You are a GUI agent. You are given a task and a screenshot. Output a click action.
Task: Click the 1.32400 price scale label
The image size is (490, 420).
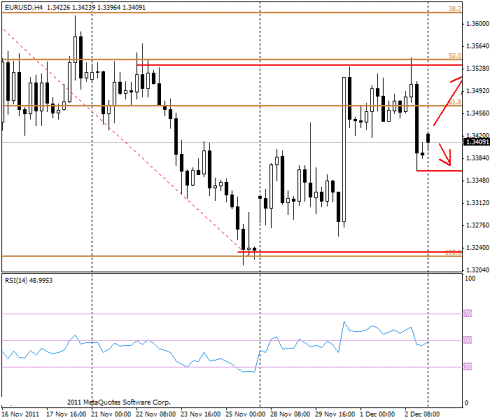click(x=477, y=248)
